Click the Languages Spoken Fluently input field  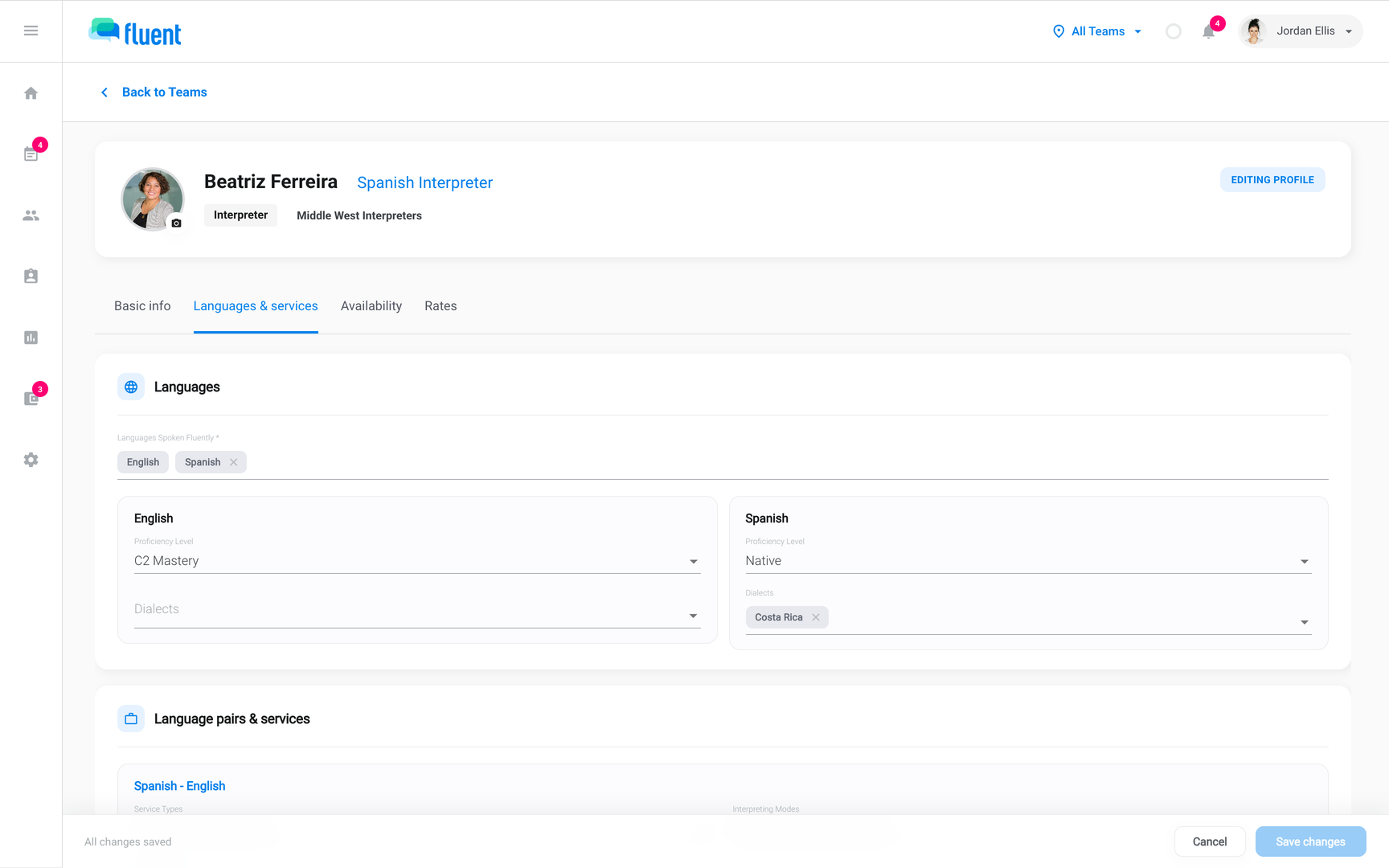tap(723, 462)
